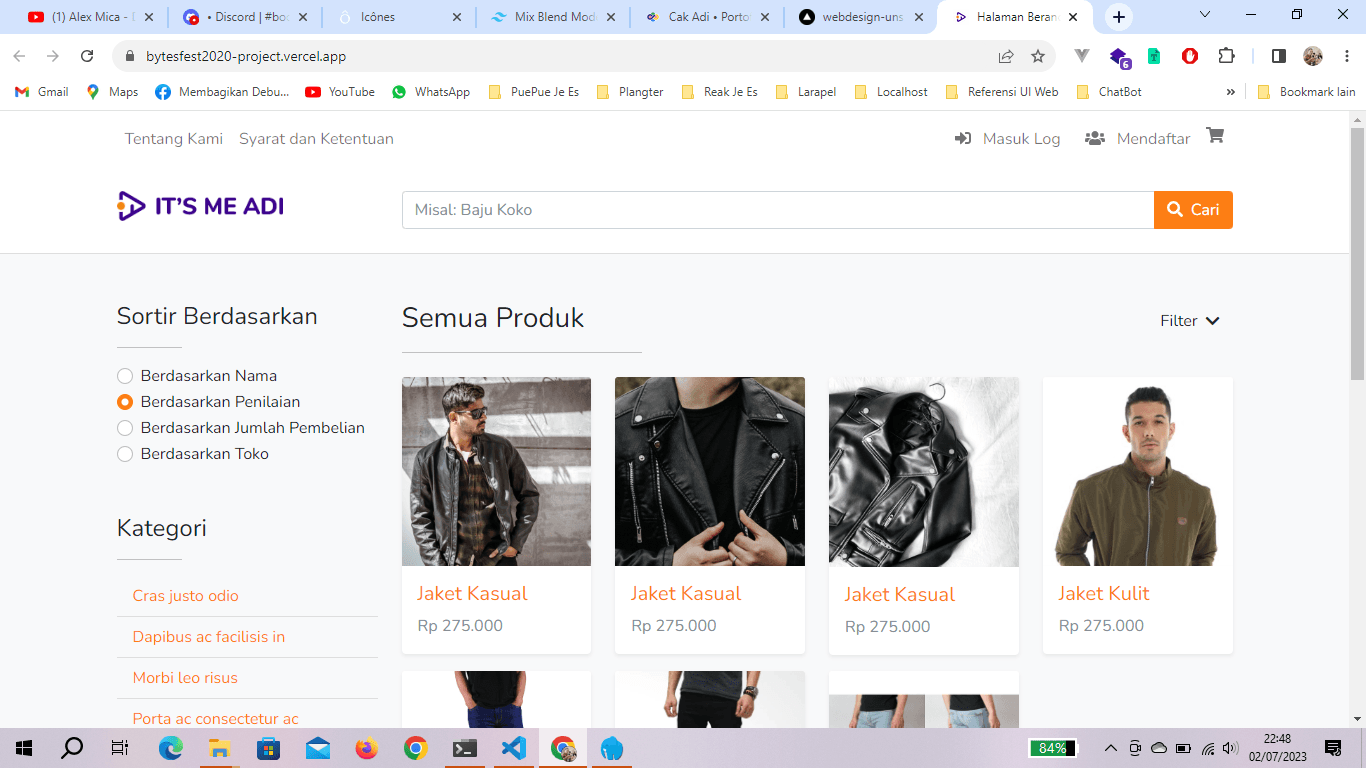1366x768 pixels.
Task: Click the product search input field
Action: pos(778,210)
